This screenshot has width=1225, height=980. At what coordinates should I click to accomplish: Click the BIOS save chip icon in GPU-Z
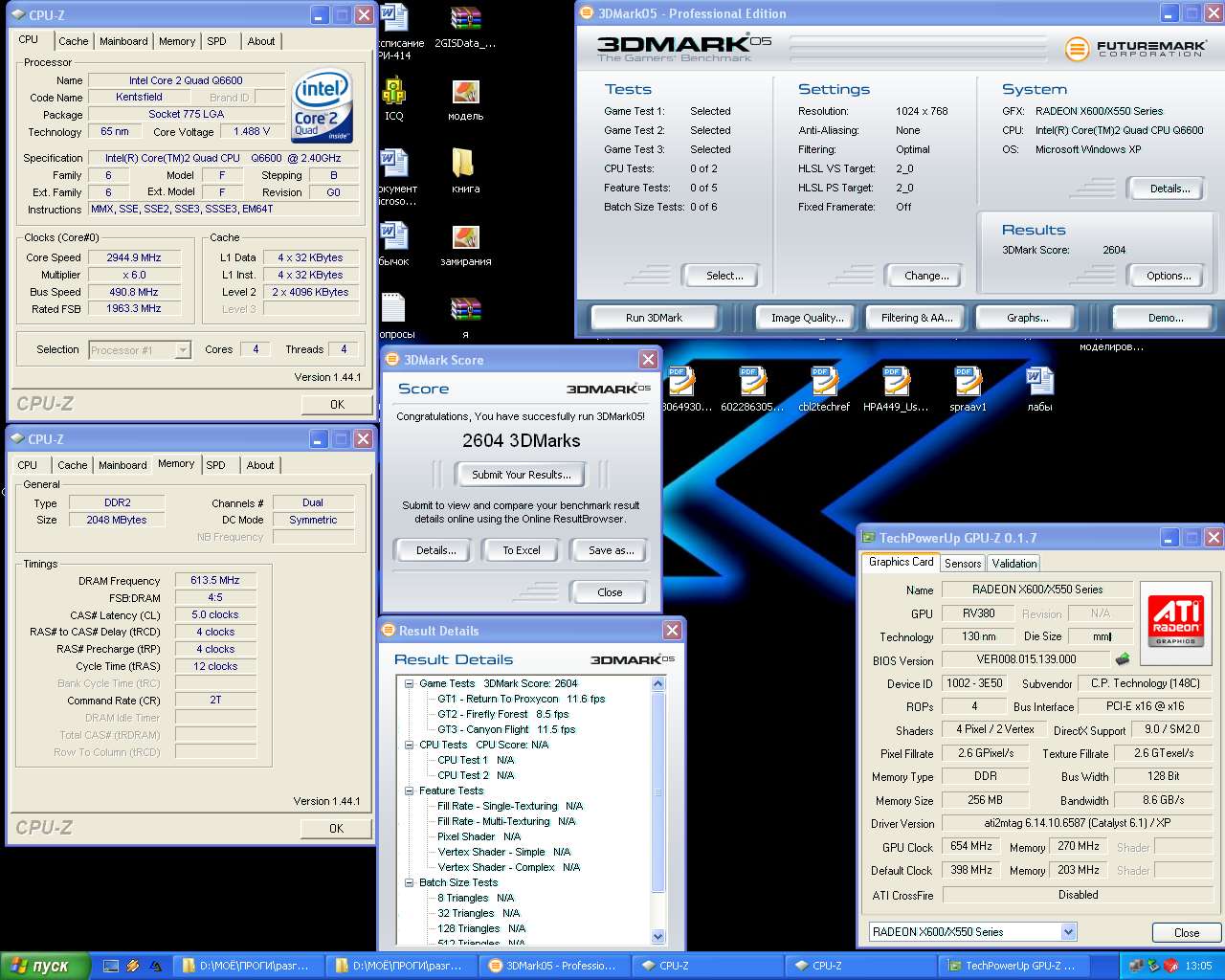1123,659
